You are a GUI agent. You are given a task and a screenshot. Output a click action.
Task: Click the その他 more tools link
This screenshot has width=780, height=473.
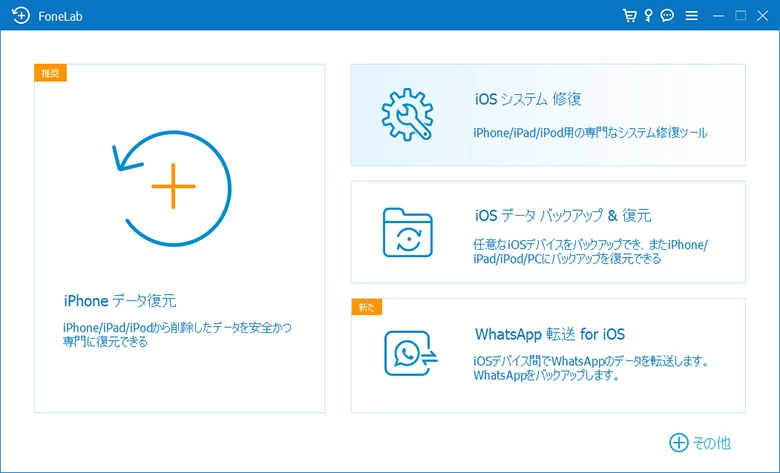(x=711, y=442)
